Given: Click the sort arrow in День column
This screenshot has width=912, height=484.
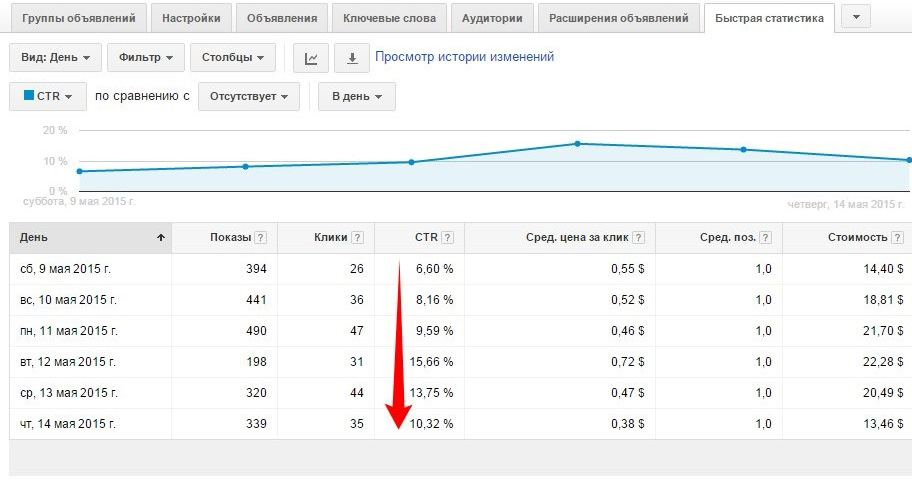Looking at the screenshot, I should [161, 237].
